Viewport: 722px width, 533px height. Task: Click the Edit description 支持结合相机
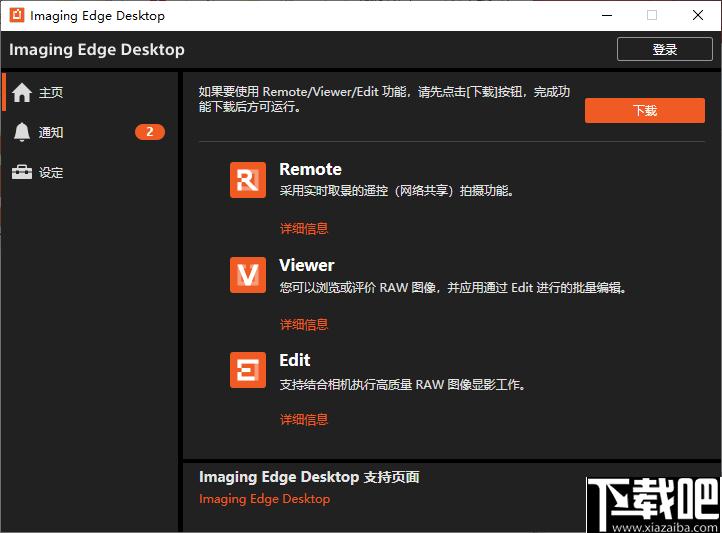coord(402,384)
